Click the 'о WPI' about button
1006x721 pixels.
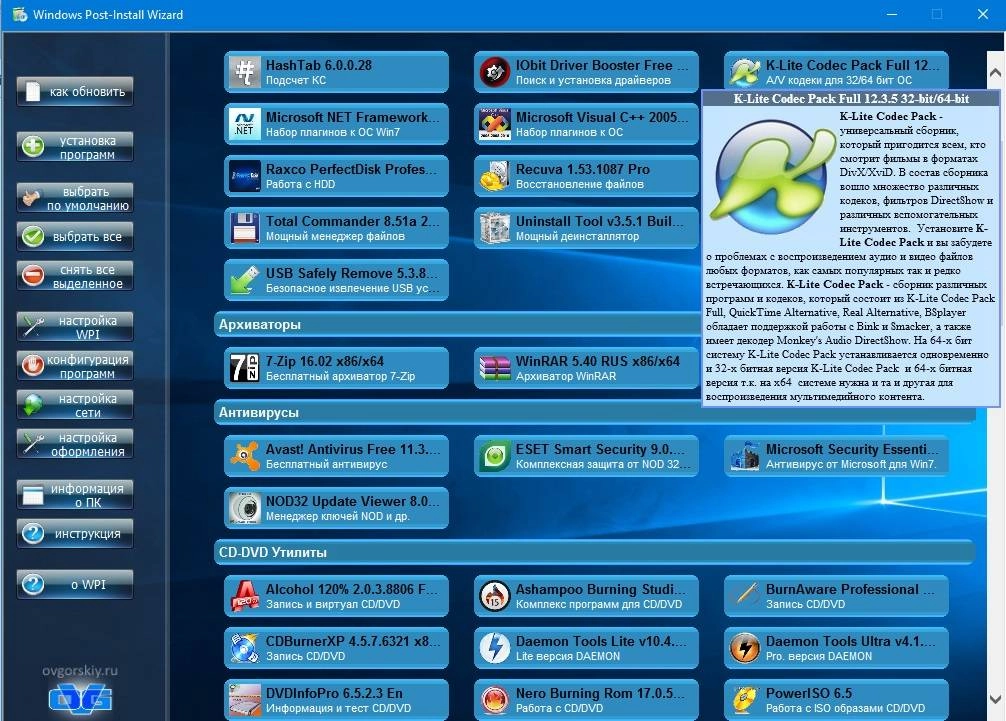(x=75, y=584)
